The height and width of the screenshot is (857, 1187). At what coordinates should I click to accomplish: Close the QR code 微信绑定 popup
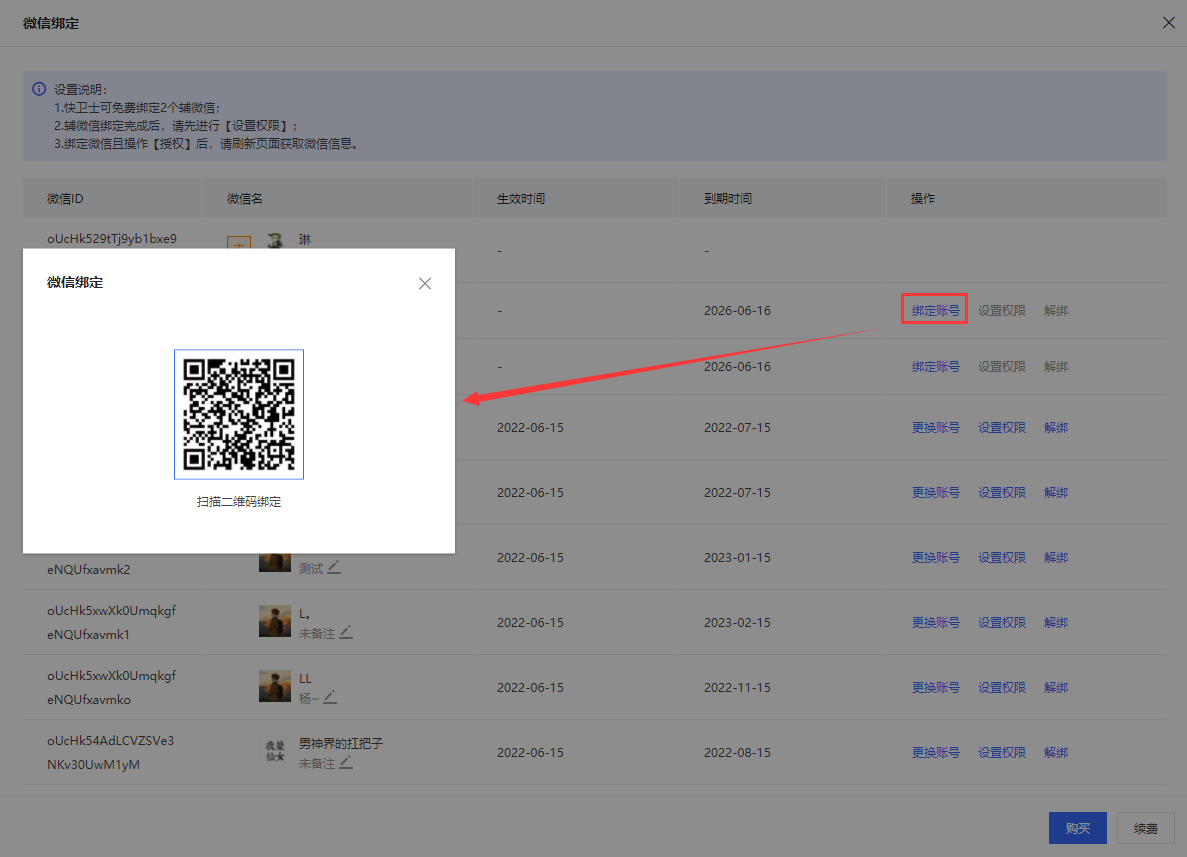[x=425, y=283]
